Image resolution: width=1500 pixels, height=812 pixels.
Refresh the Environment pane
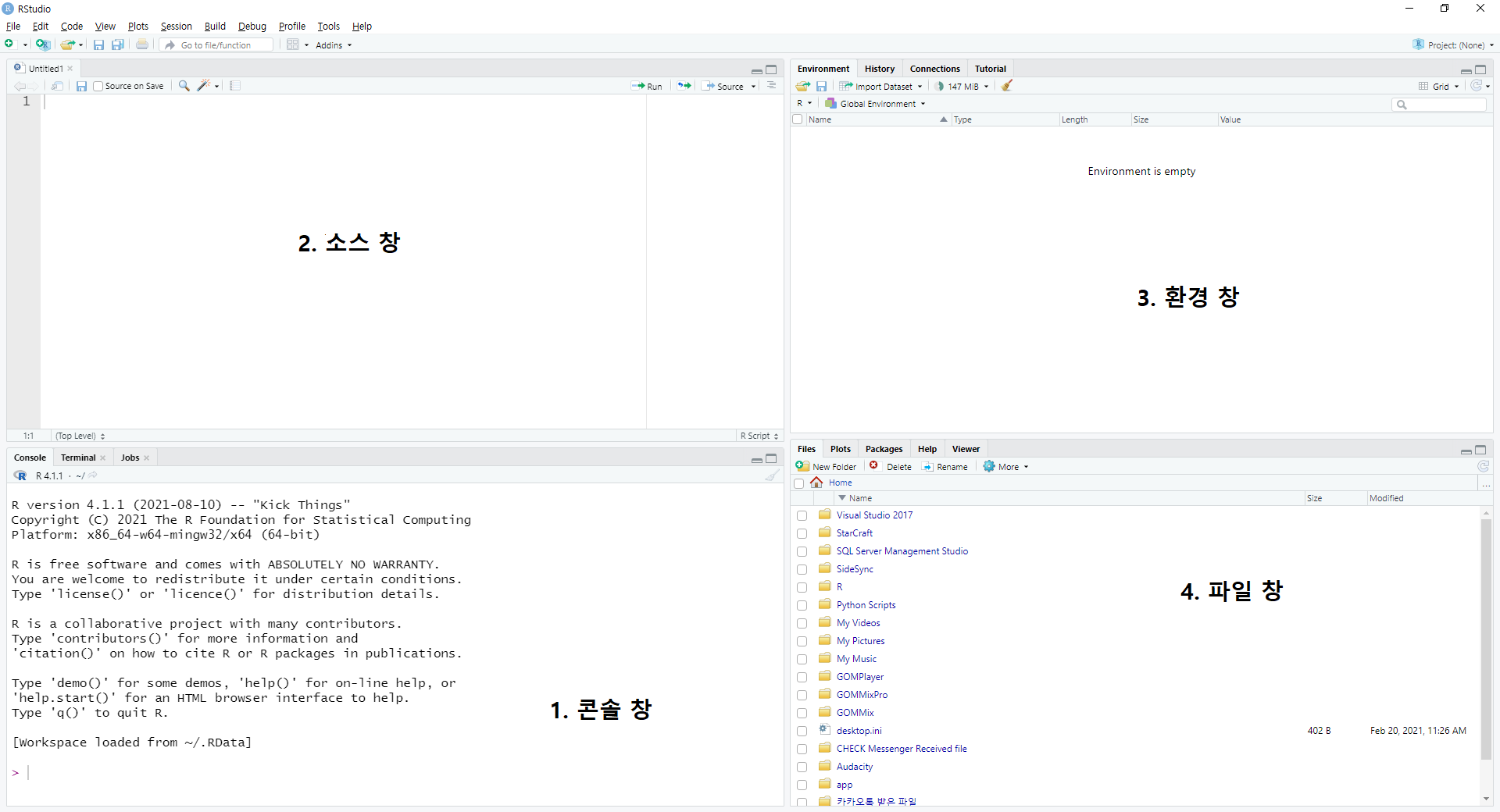tap(1477, 86)
